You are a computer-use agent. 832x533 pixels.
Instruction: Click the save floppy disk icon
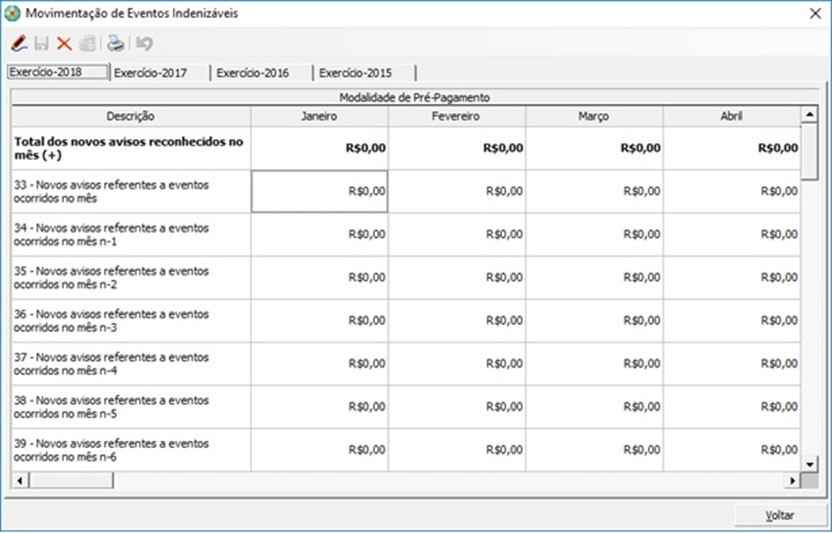coord(42,44)
